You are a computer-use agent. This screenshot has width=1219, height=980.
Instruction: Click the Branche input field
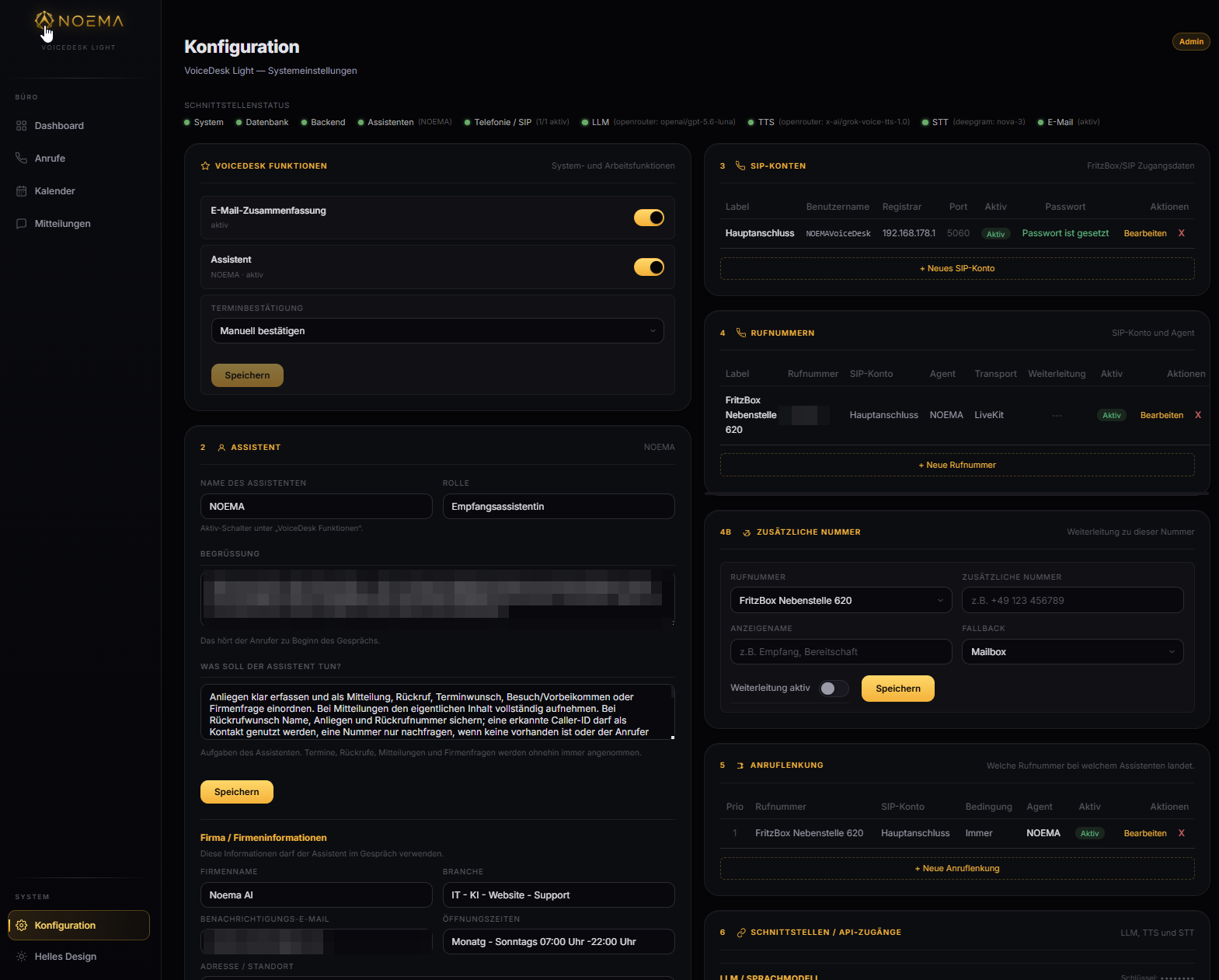[559, 895]
